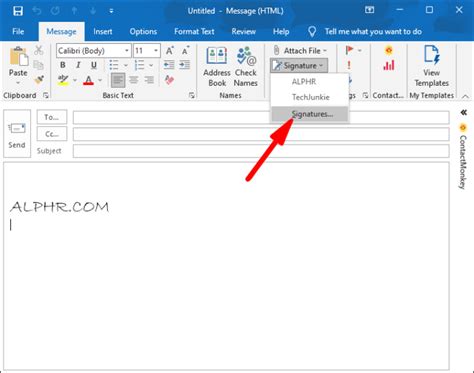
Task: Click the Follow Up flag icon
Action: 349,50
